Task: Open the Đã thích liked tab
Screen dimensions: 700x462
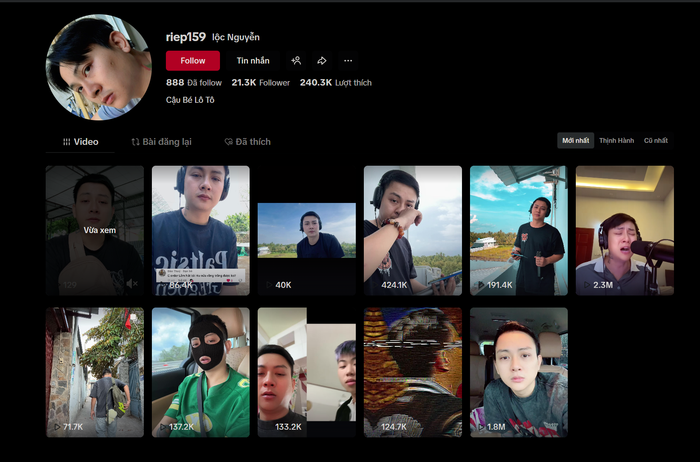Action: [247, 142]
